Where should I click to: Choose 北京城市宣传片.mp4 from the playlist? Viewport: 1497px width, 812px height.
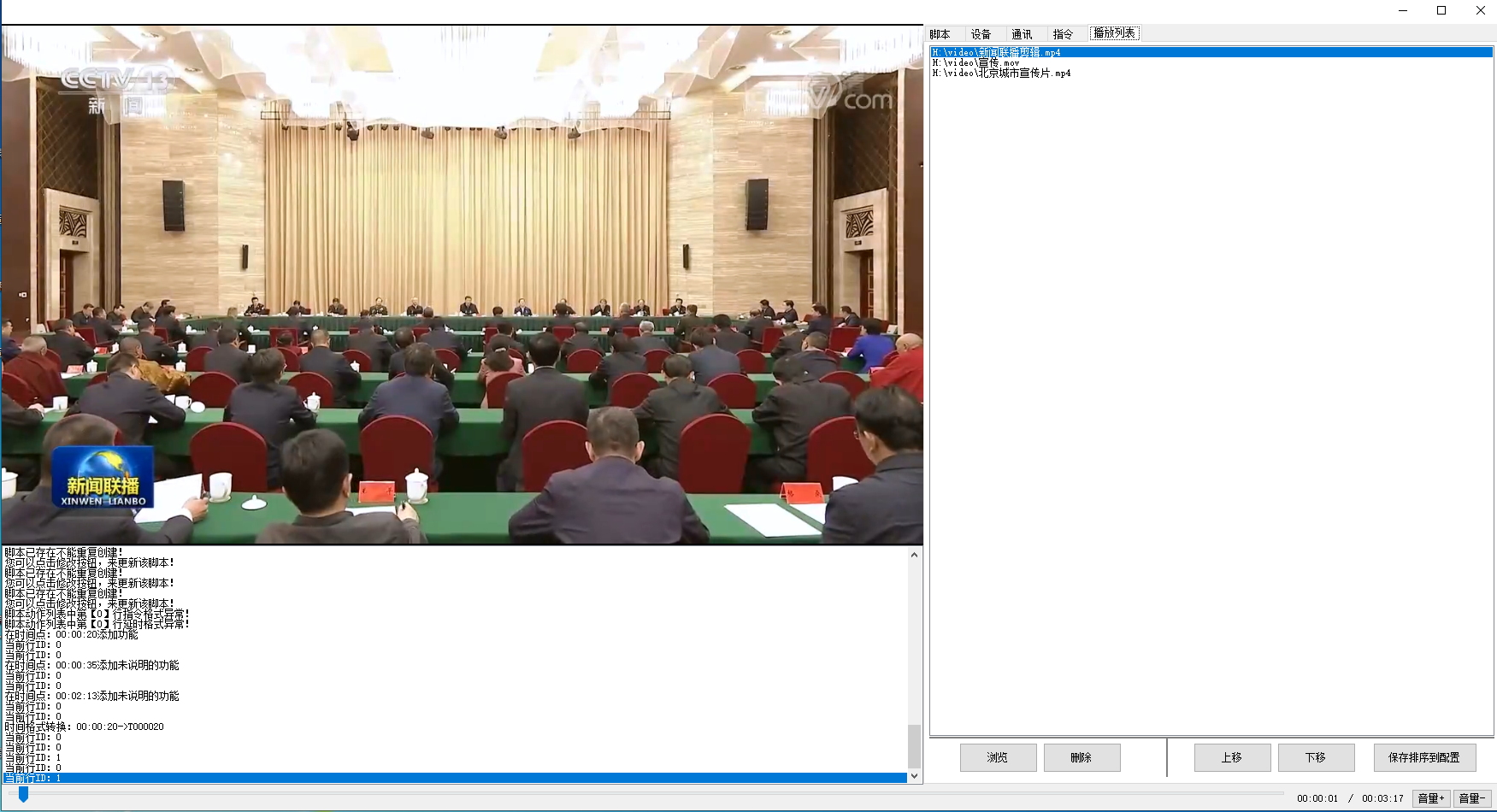click(x=1002, y=74)
